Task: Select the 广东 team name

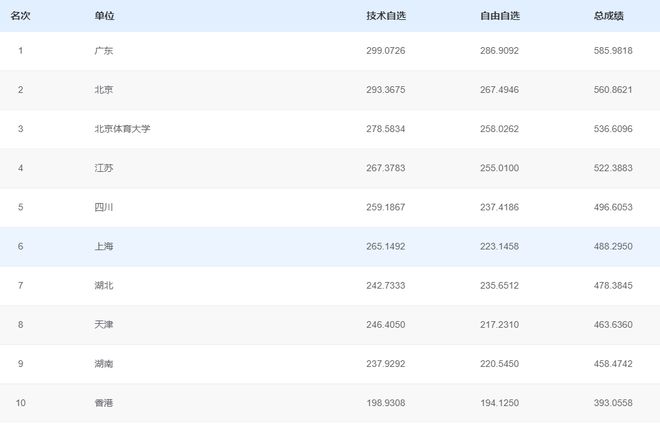Action: (103, 51)
